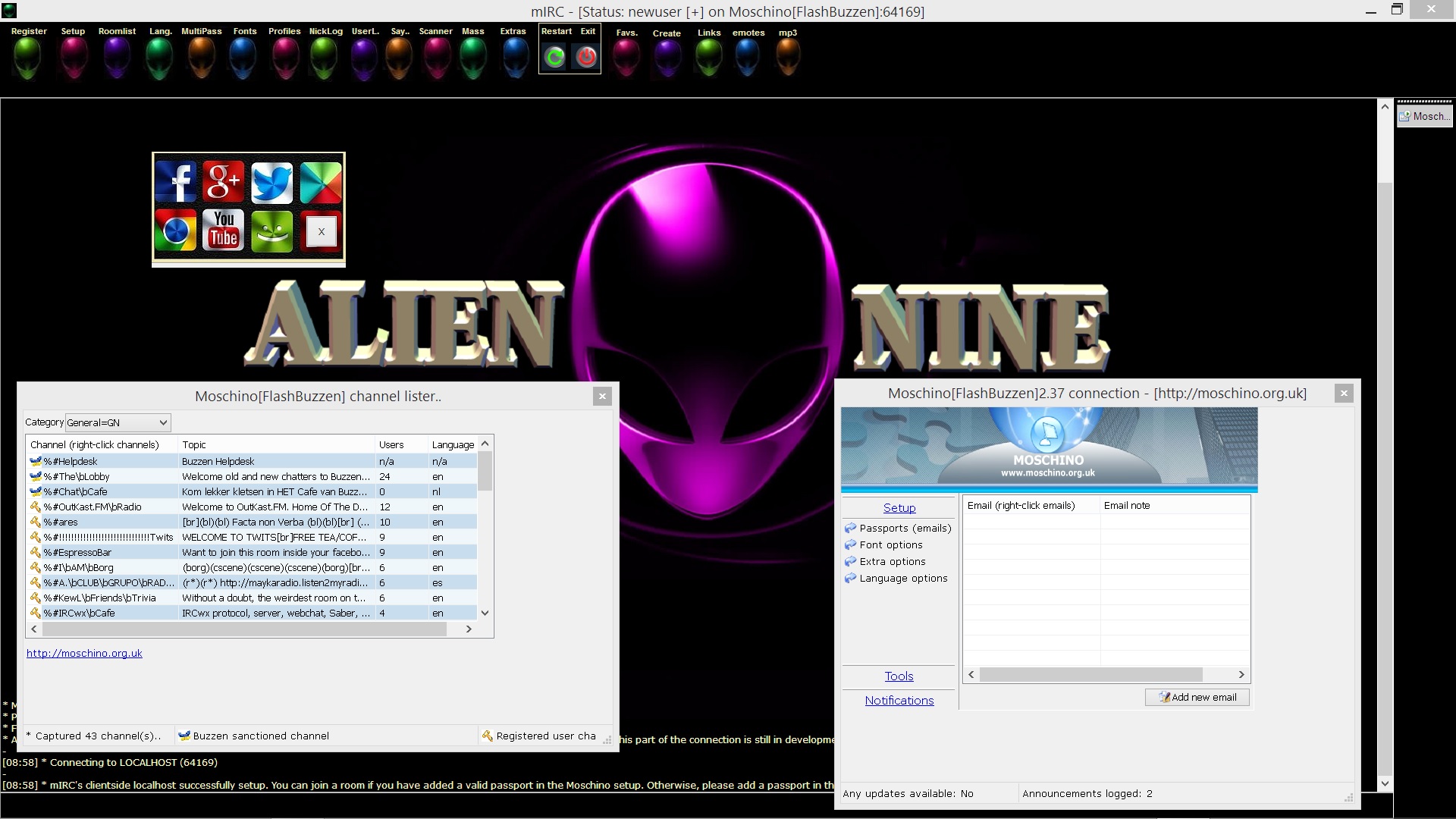
Task: Open the Tools section link
Action: [x=899, y=676]
